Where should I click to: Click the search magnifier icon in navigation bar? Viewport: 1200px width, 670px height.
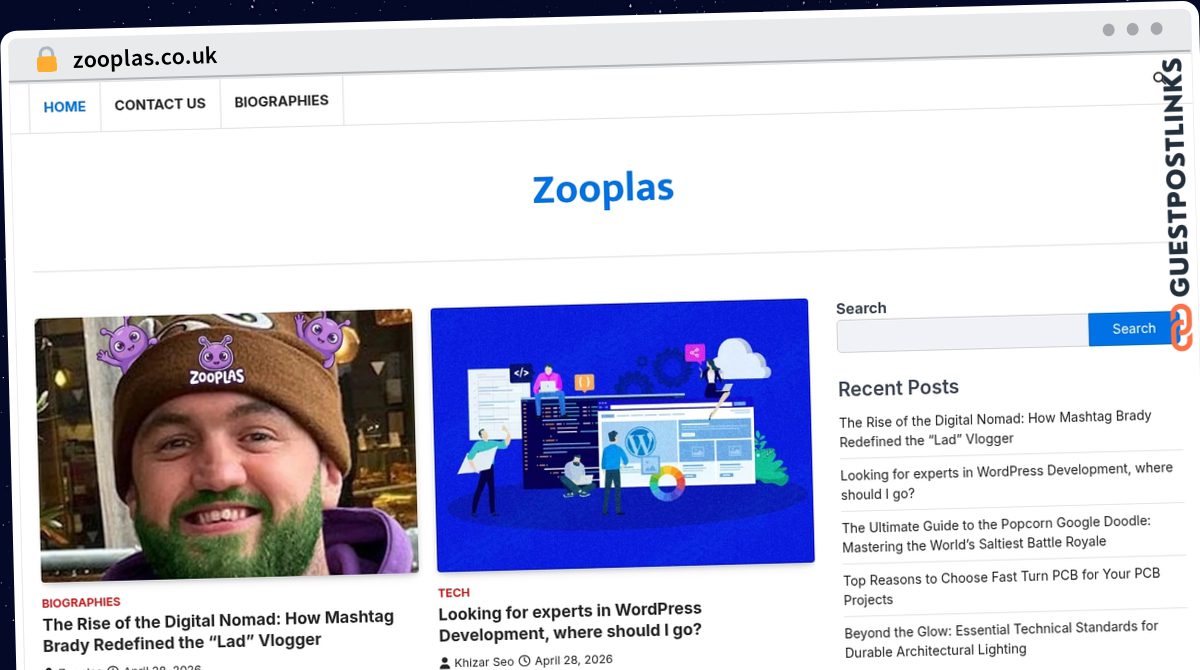point(1160,78)
